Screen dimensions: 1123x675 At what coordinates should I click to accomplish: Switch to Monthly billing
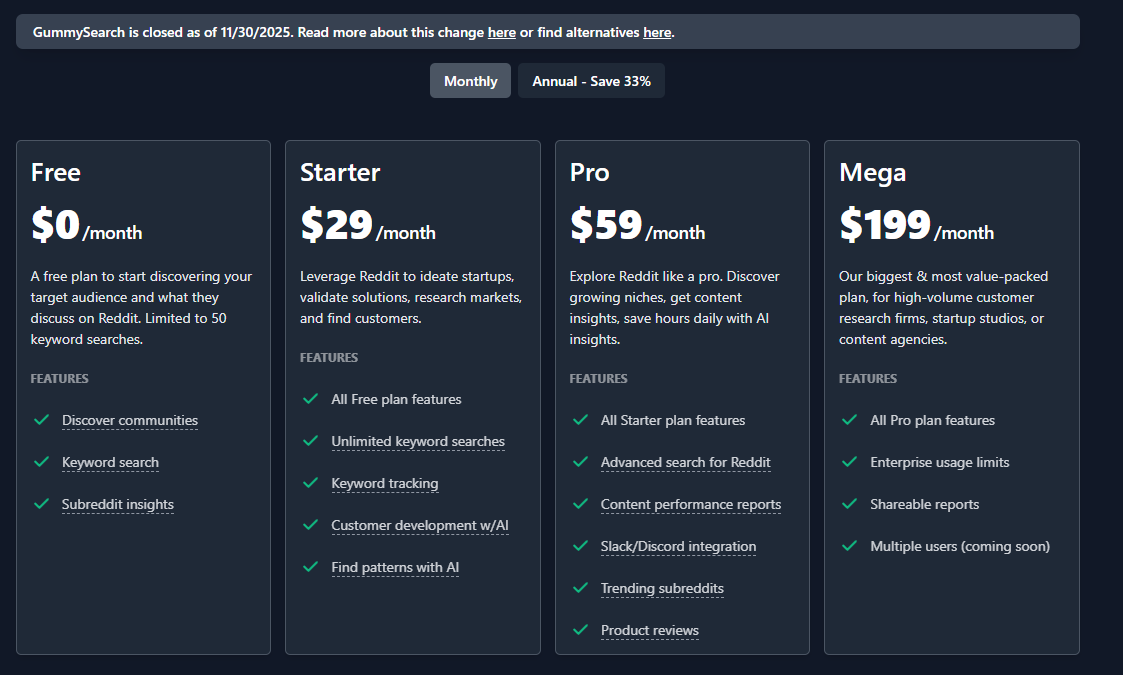[x=470, y=81]
